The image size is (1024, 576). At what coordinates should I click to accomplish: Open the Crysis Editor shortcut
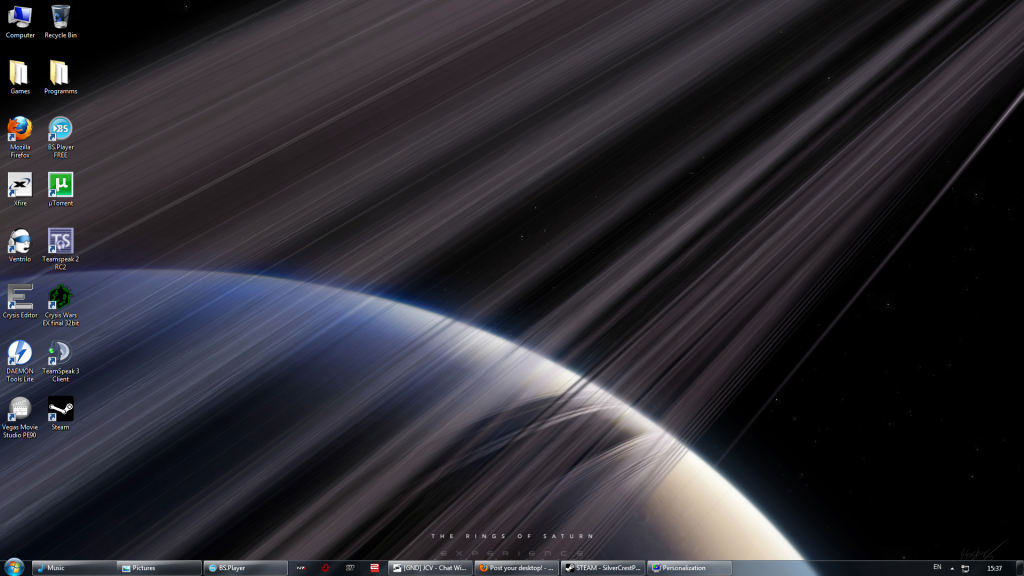(20, 298)
